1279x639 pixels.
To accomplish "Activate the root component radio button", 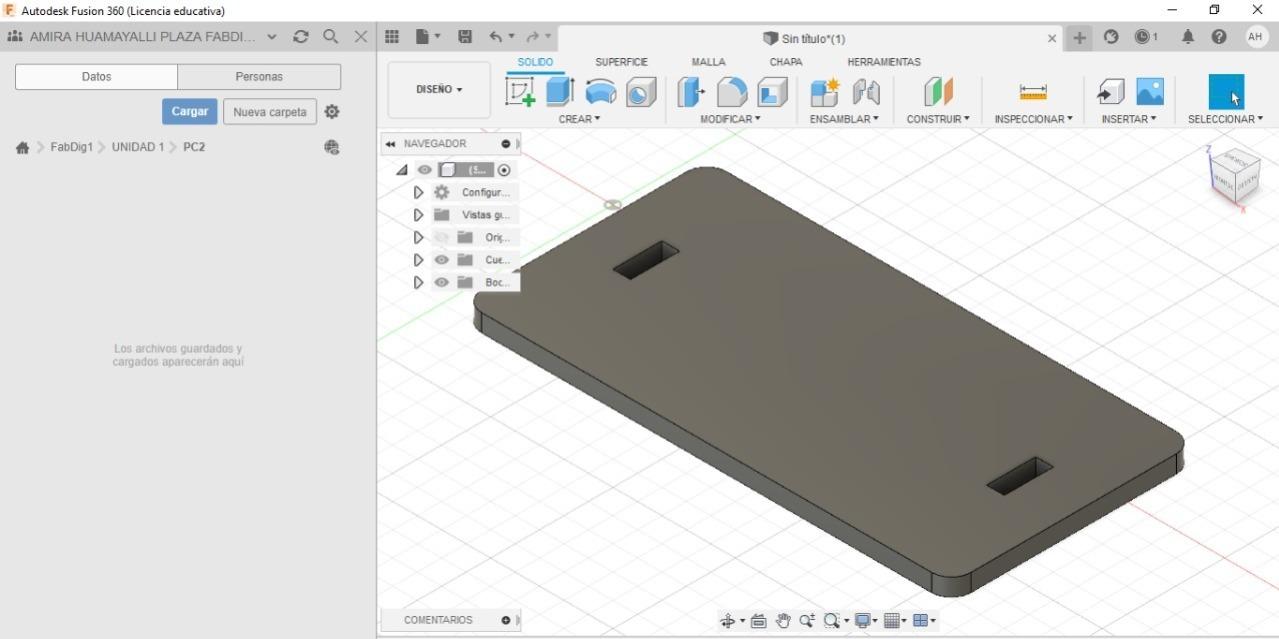I will click(504, 171).
